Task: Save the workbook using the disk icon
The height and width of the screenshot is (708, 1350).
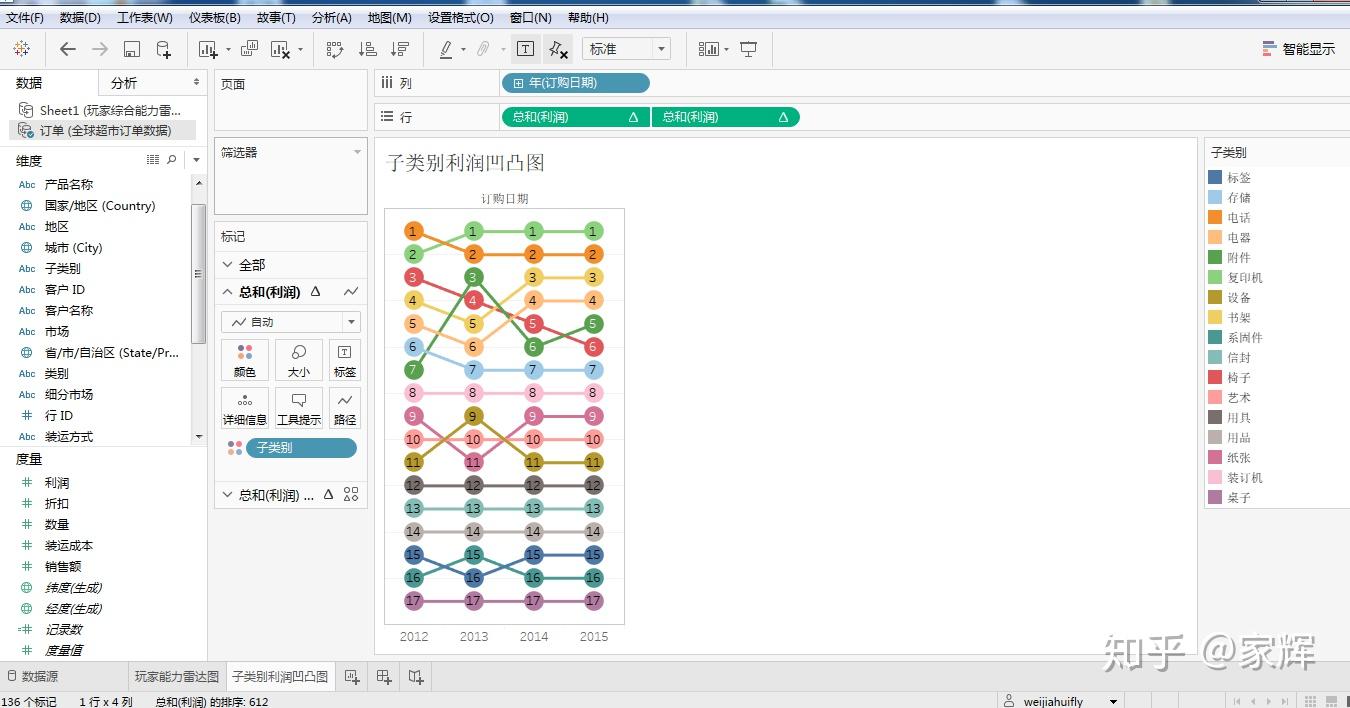Action: click(131, 49)
